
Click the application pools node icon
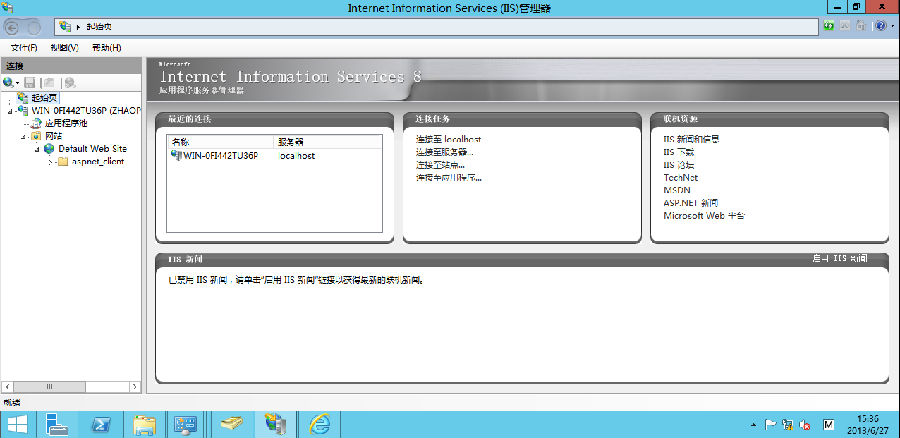tap(36, 123)
